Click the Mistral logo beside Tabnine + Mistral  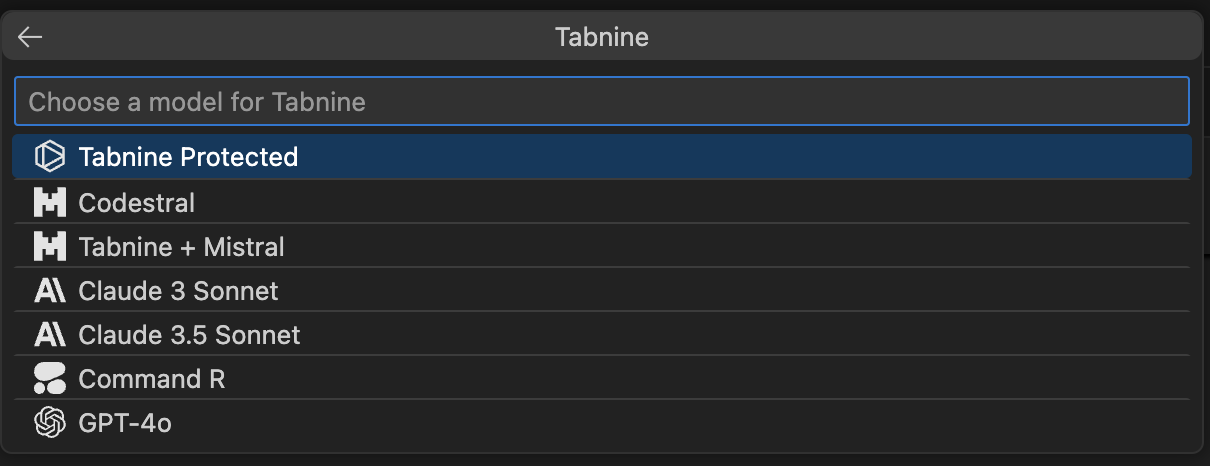point(49,247)
